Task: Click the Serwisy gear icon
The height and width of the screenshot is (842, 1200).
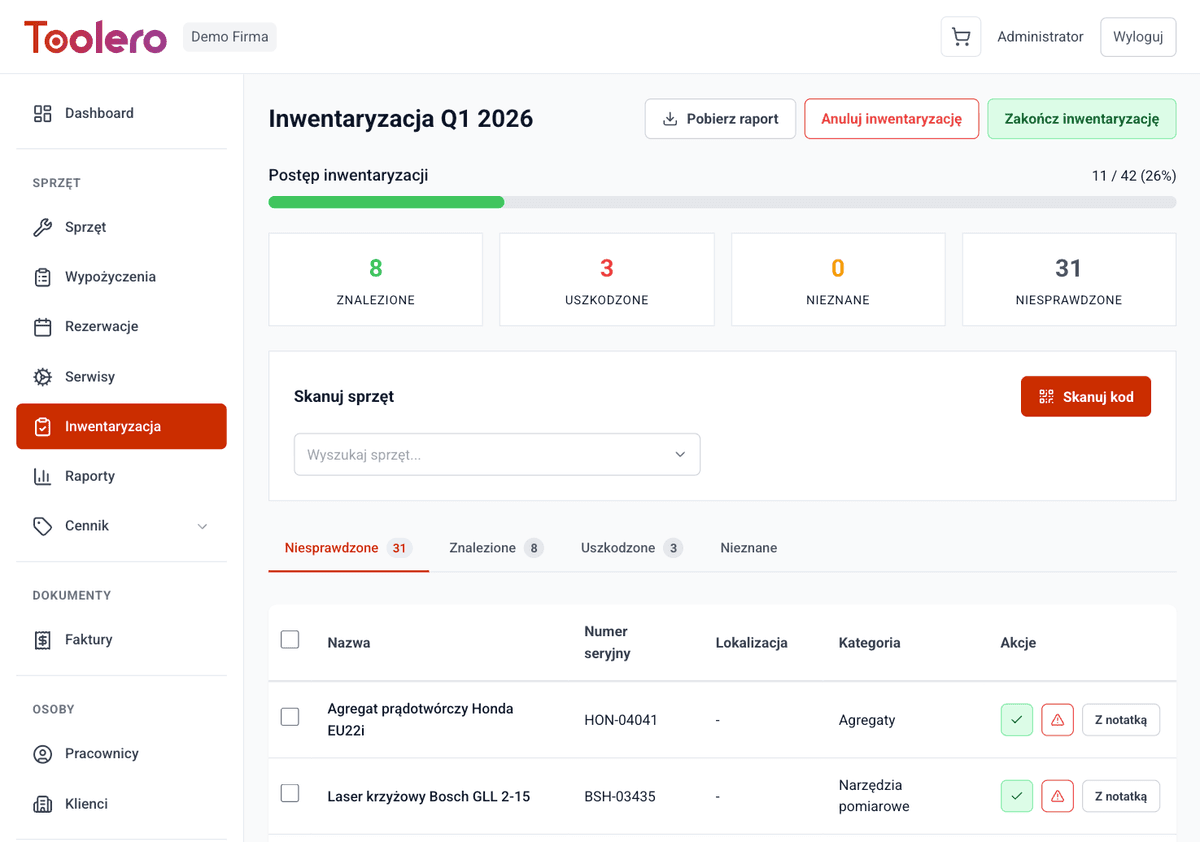Action: pos(42,376)
